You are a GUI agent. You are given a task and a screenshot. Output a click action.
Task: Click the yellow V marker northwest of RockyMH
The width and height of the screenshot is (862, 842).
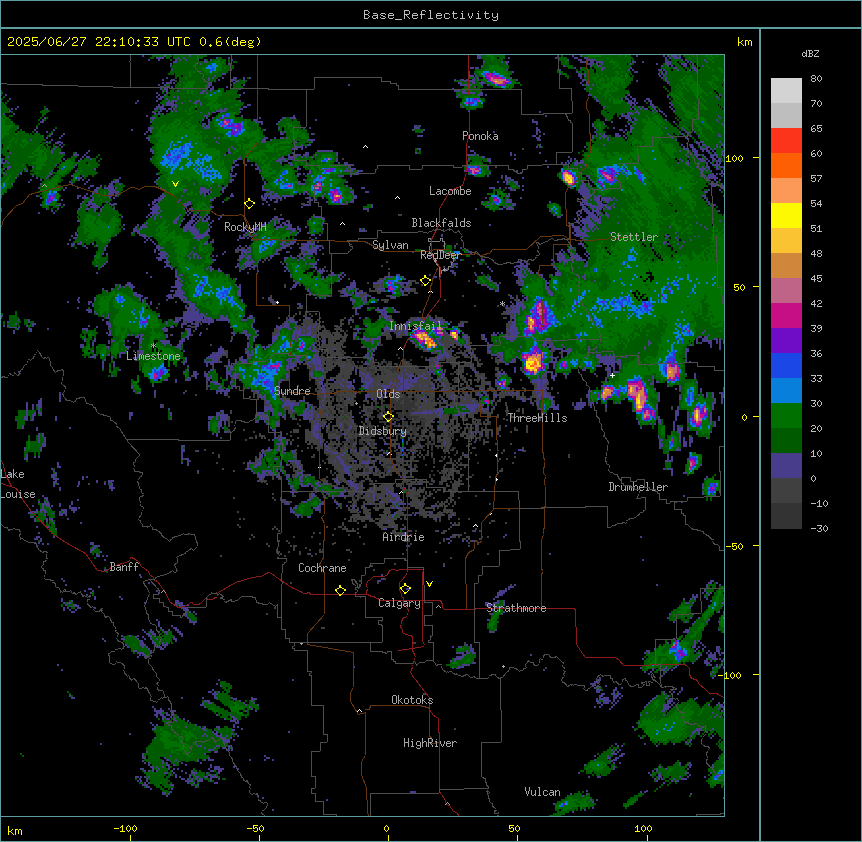click(x=175, y=184)
